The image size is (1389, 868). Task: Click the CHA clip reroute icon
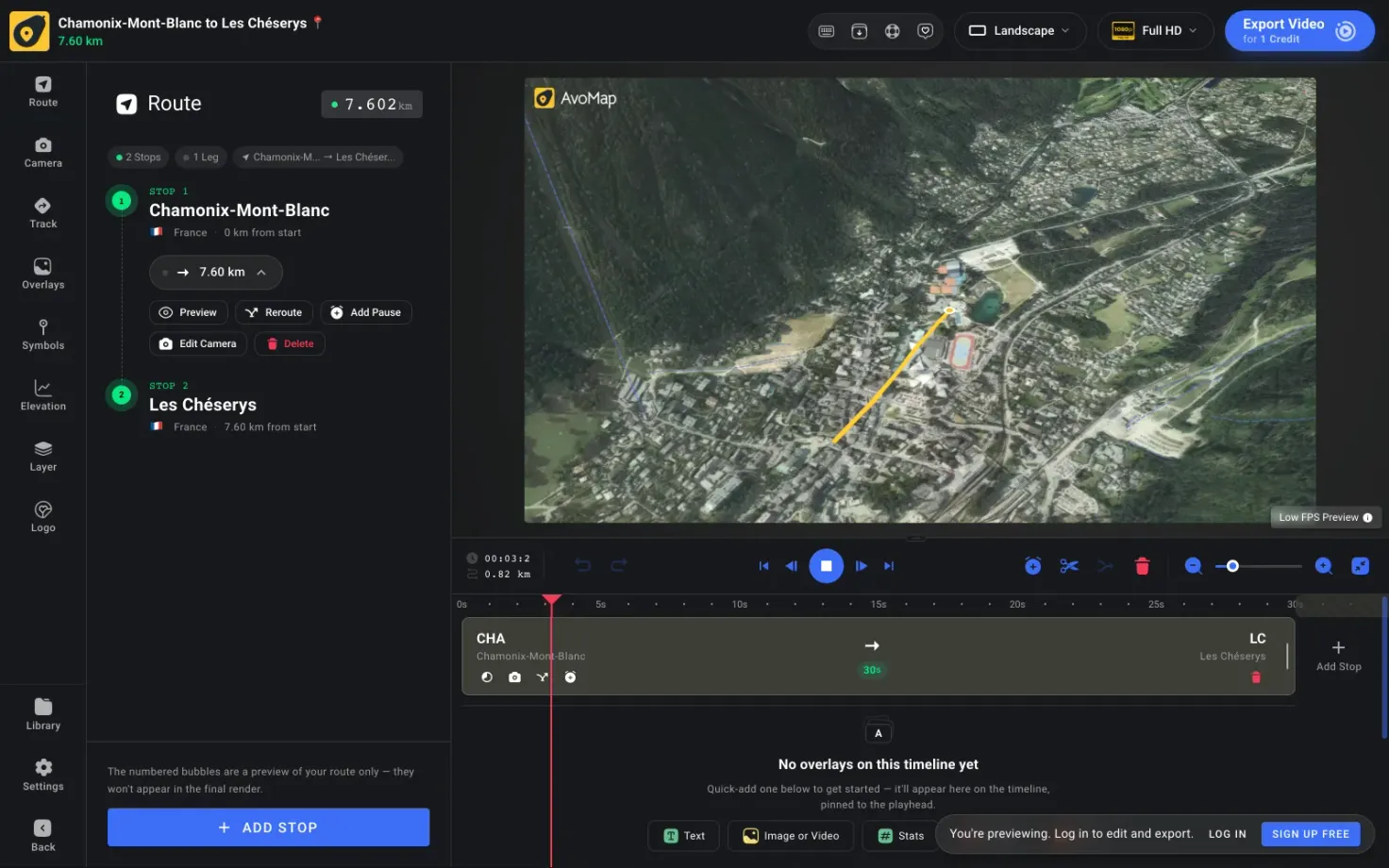pos(543,677)
